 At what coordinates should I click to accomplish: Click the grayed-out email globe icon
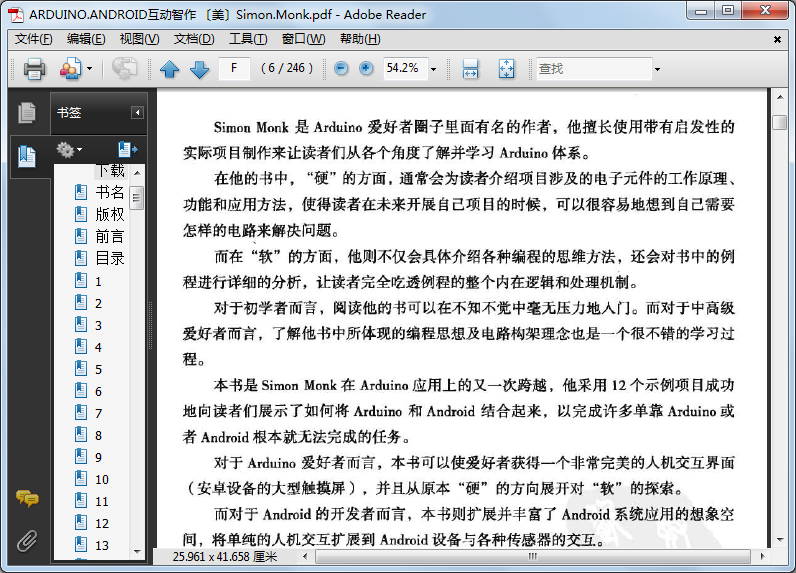pos(124,69)
